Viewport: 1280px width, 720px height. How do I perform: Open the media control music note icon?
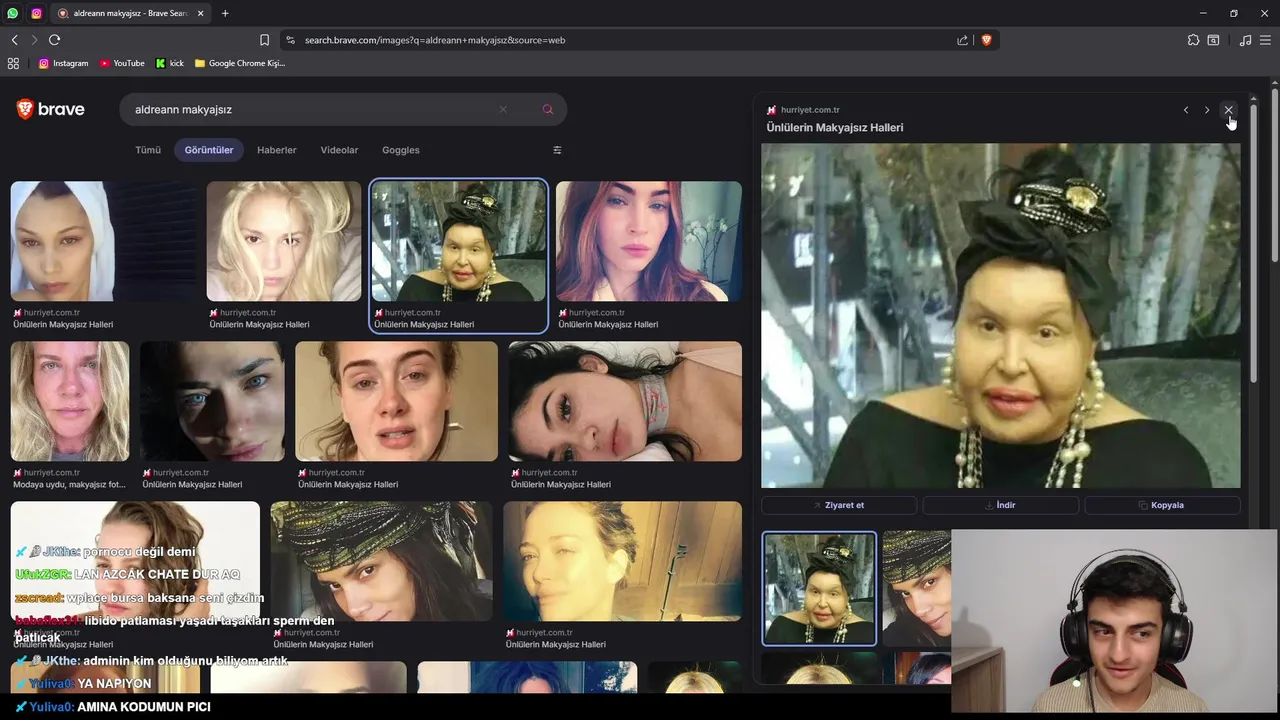tap(1245, 40)
